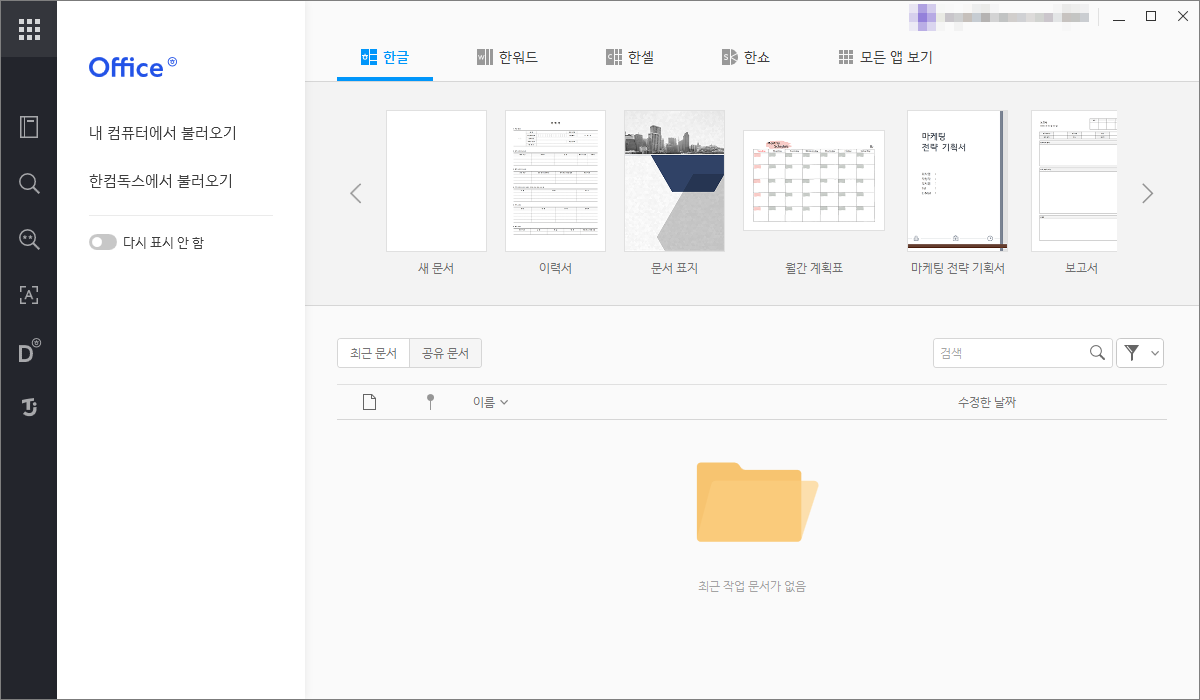Click the 문서 표지 label text

click(674, 268)
